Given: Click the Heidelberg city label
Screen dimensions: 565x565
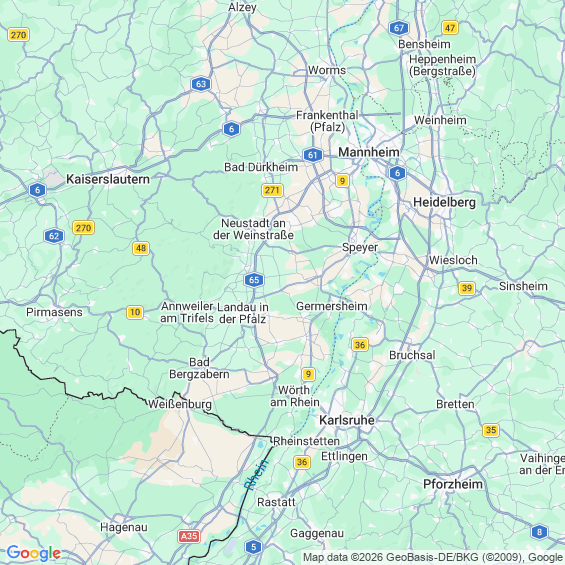Looking at the screenshot, I should pos(444,203).
